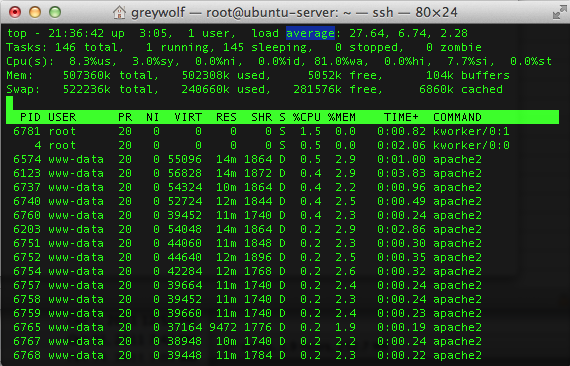This screenshot has width=570, height=366.
Task: Click PID 6751 in process list
Action: point(27,243)
